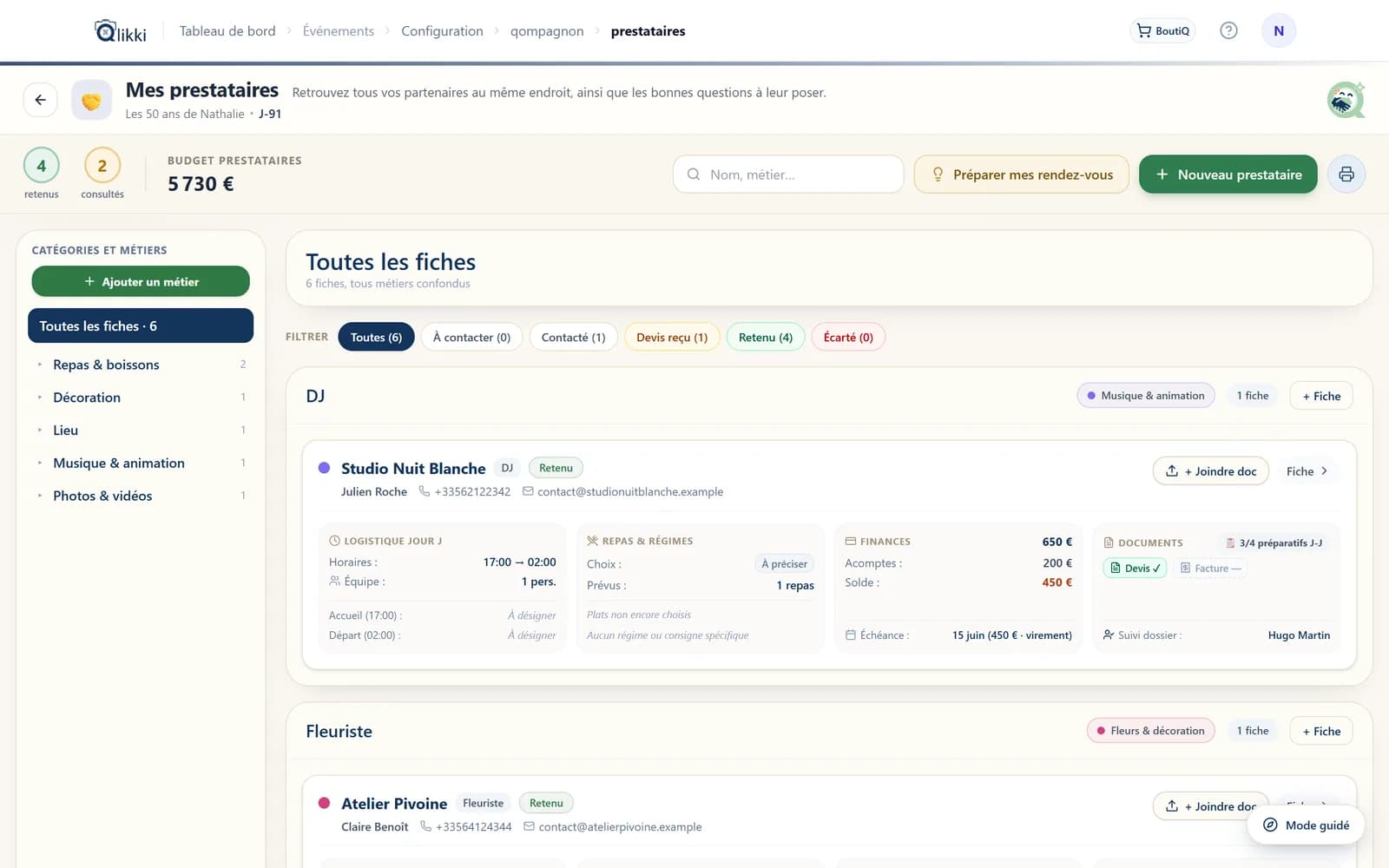Expand Décoration category
The width and height of the screenshot is (1389, 868).
click(x=141, y=398)
